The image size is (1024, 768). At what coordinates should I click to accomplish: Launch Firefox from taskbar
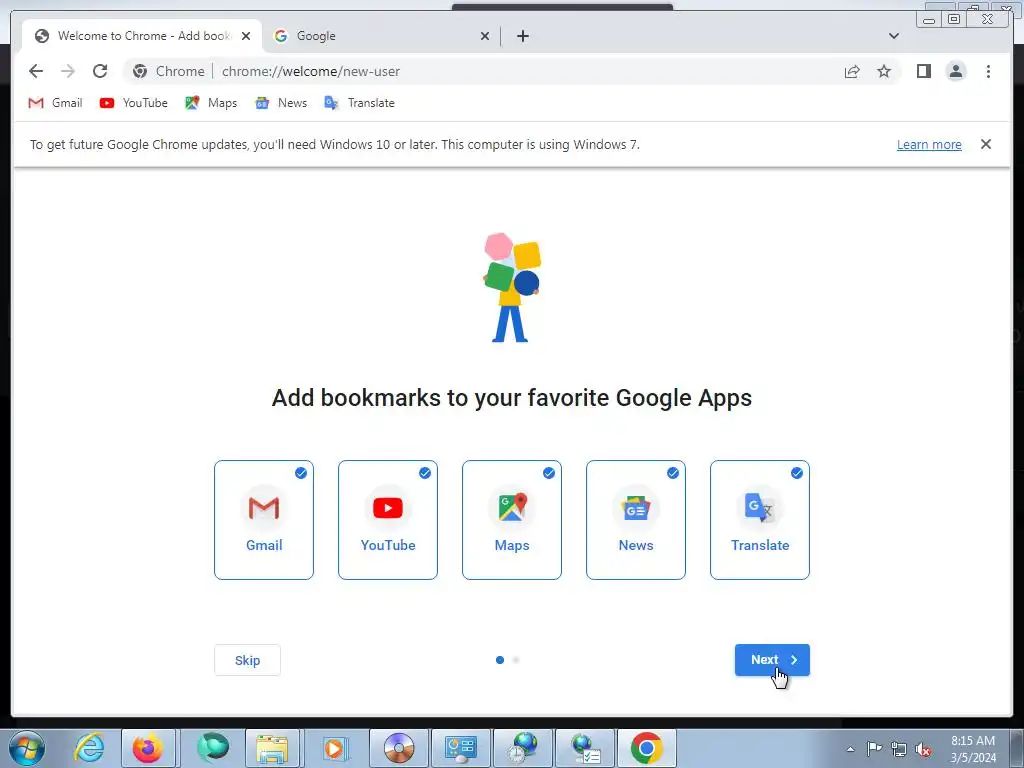click(148, 748)
